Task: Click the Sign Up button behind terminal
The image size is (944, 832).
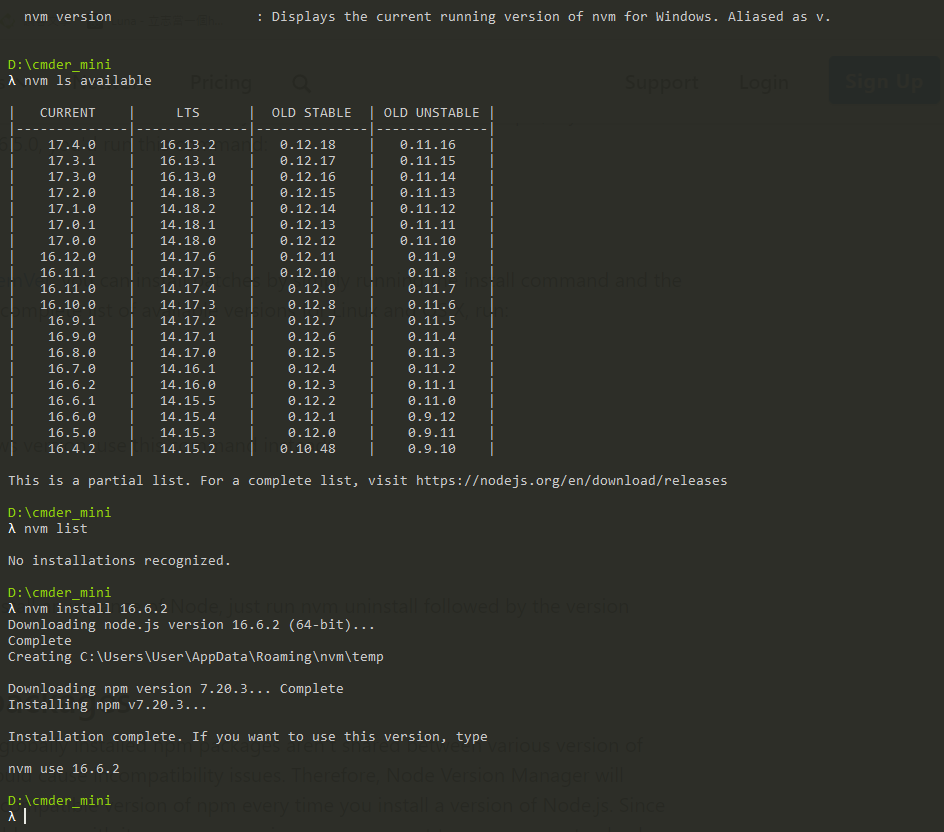Action: 884,82
